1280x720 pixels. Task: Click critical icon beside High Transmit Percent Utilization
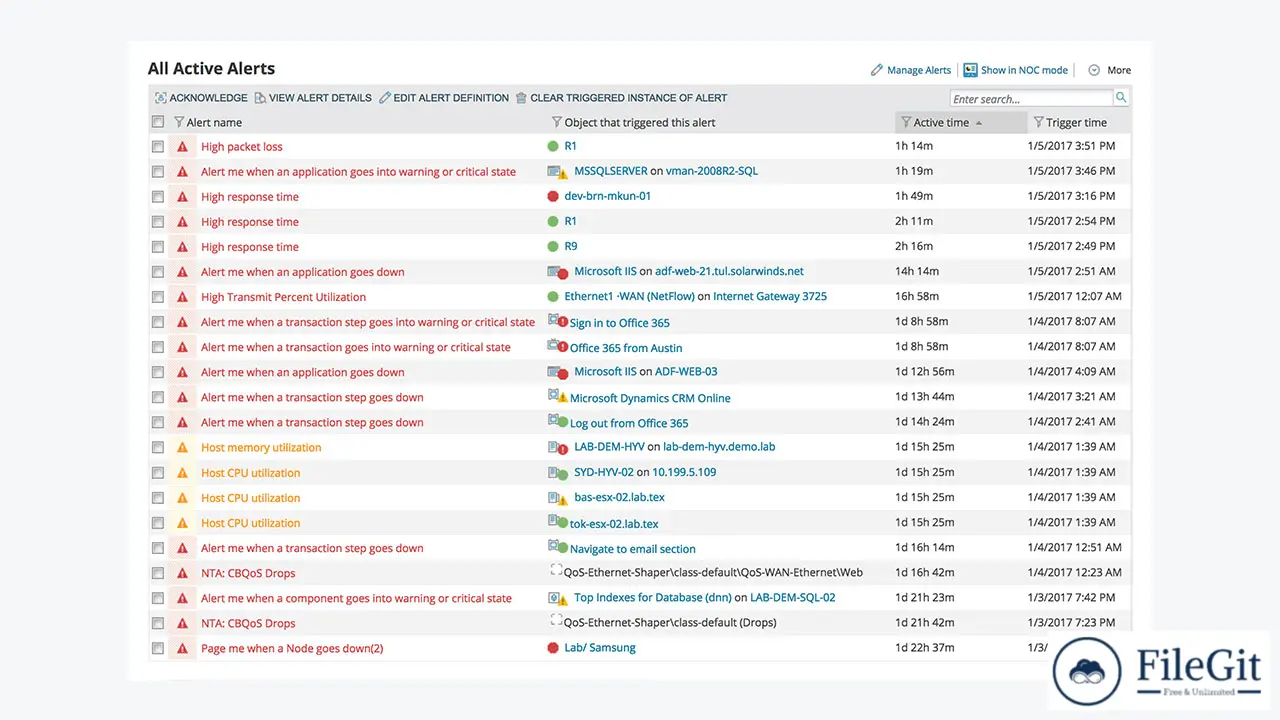point(182,297)
